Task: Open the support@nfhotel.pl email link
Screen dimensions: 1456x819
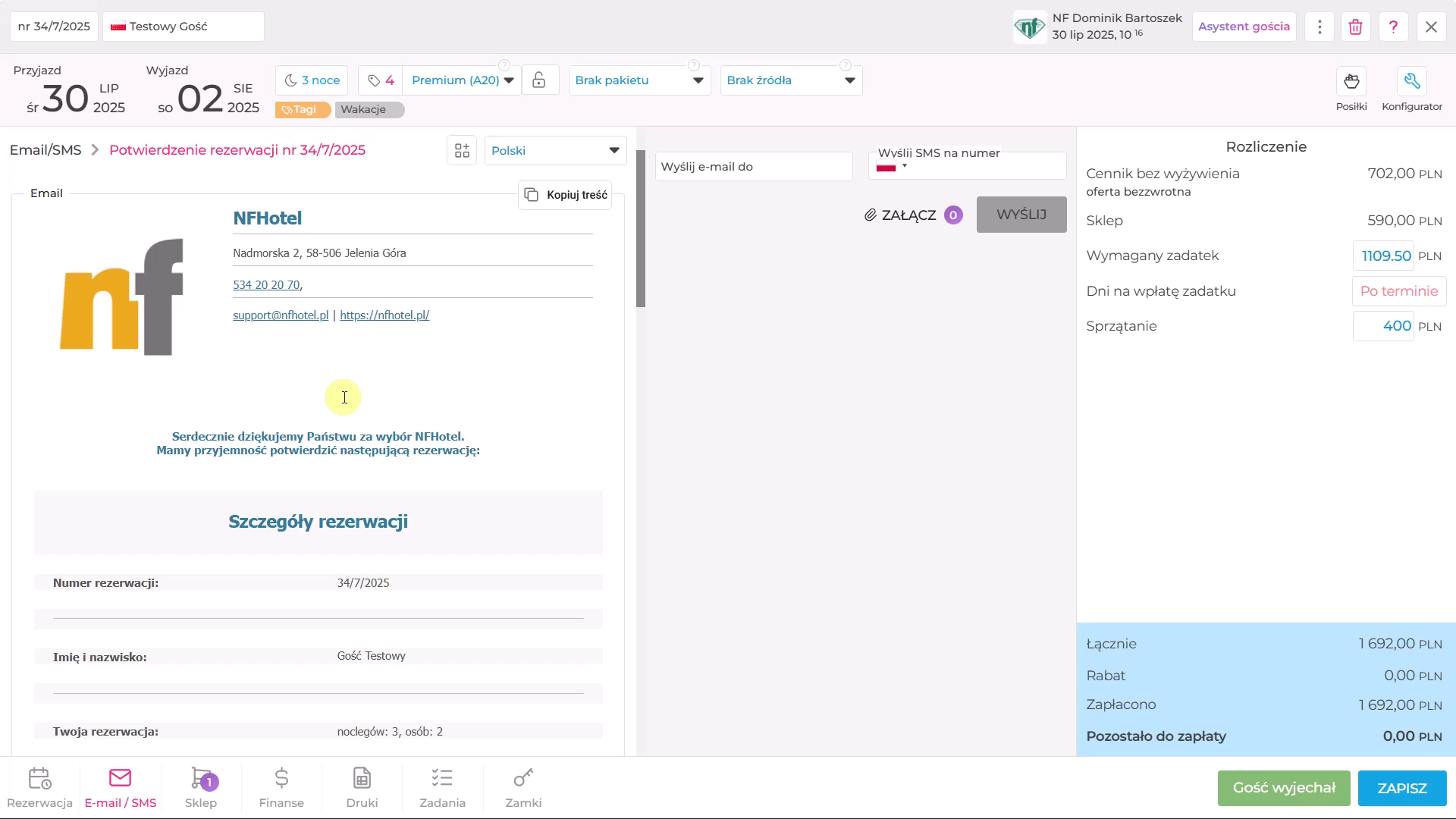Action: coord(281,315)
